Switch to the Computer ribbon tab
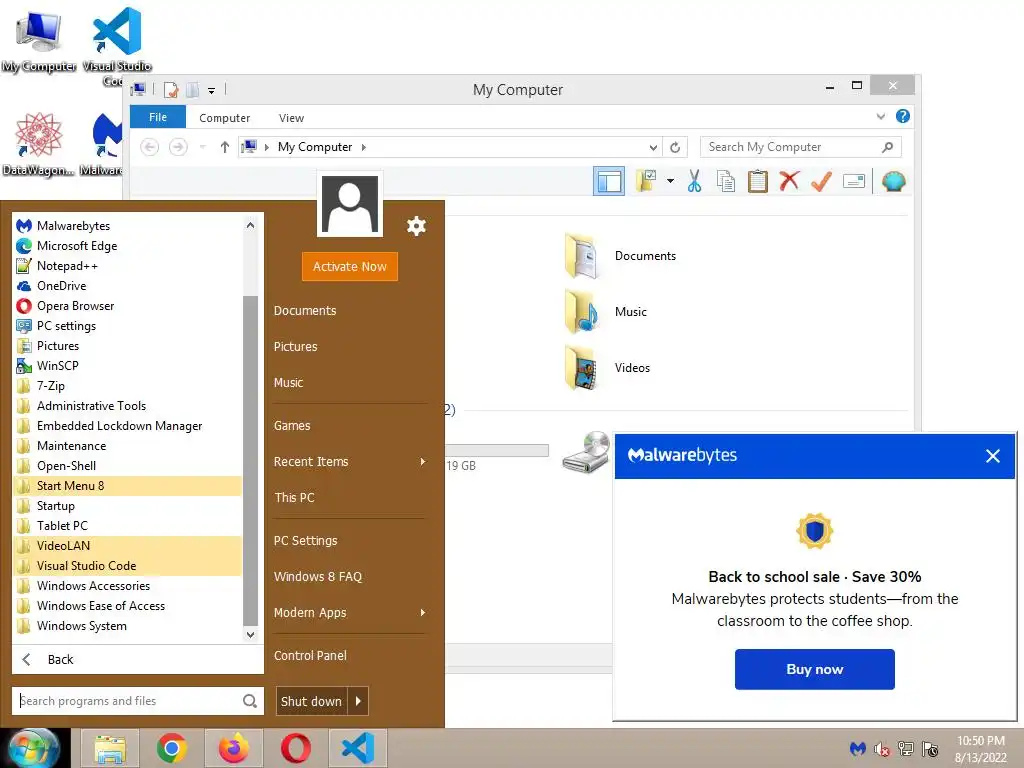Image resolution: width=1024 pixels, height=768 pixels. [x=225, y=118]
